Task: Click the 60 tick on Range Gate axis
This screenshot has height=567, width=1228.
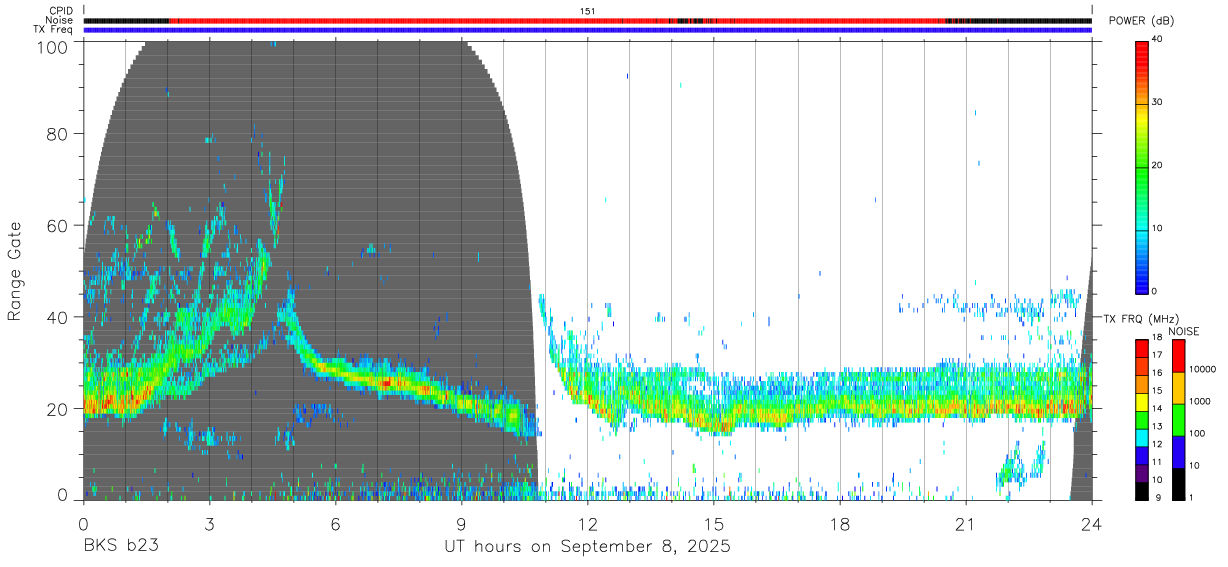Action: pos(59,225)
